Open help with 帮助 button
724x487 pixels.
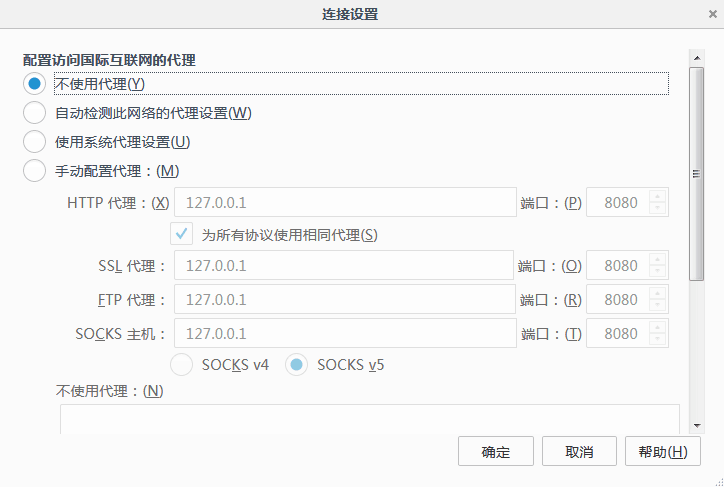[x=662, y=452]
